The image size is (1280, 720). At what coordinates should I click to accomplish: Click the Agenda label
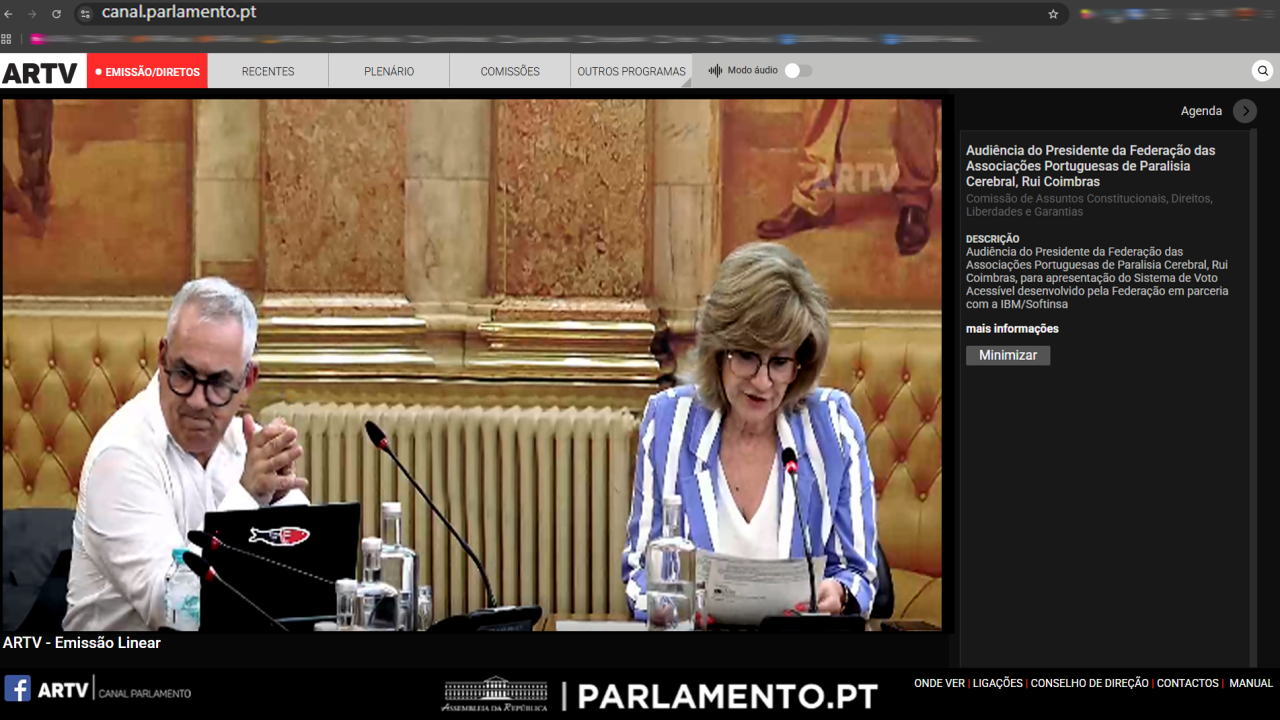pos(1201,111)
